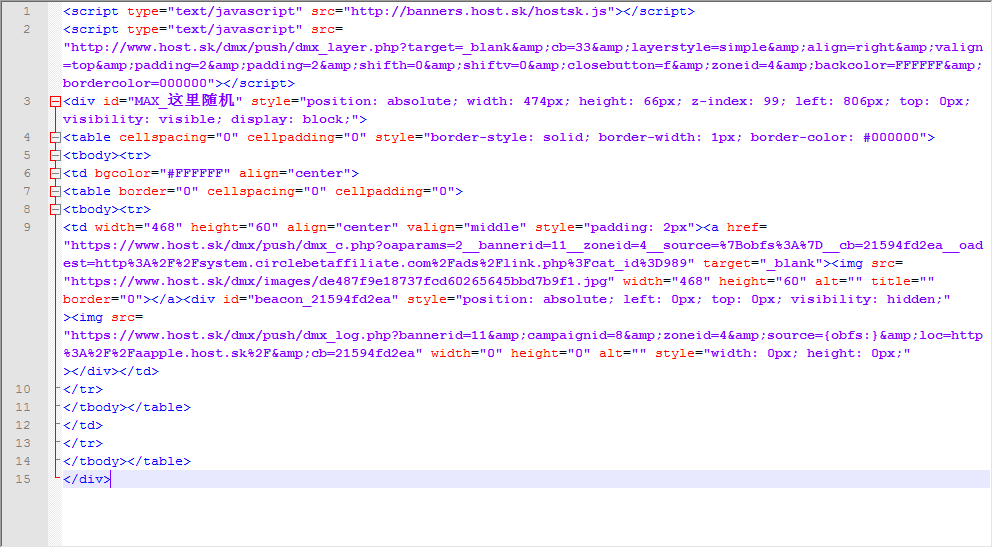Screen dimensions: 993x548
Task: Click the </tbody></table> tag on line 14
Action: coord(127,461)
